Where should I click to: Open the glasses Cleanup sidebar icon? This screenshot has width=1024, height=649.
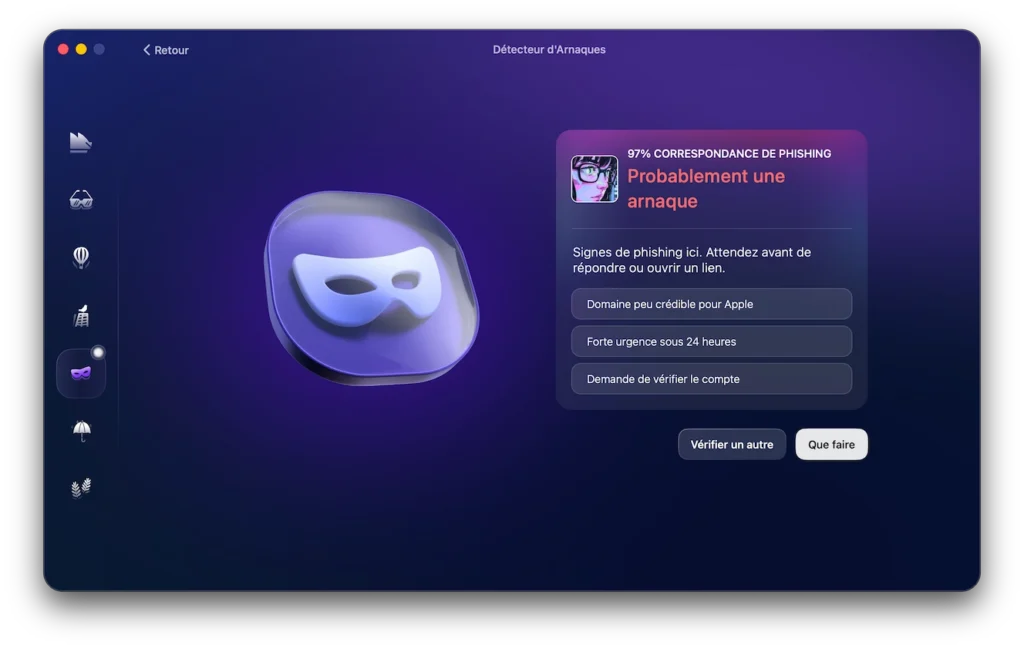click(81, 199)
